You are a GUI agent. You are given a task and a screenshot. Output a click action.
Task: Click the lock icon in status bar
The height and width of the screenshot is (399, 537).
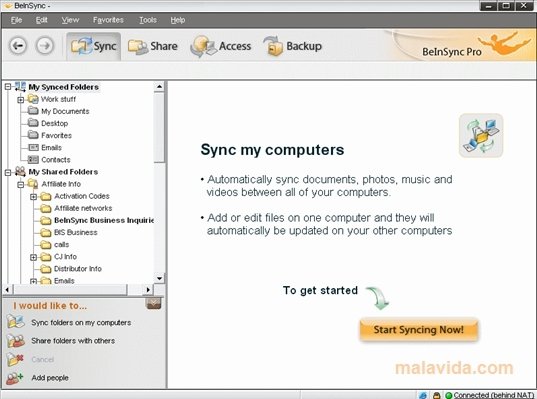click(436, 395)
